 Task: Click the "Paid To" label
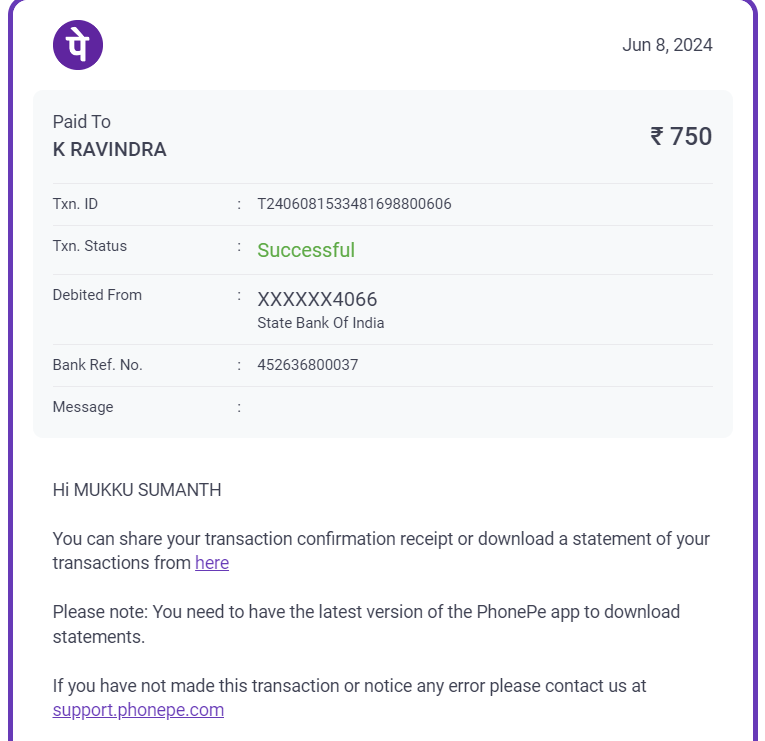82,122
